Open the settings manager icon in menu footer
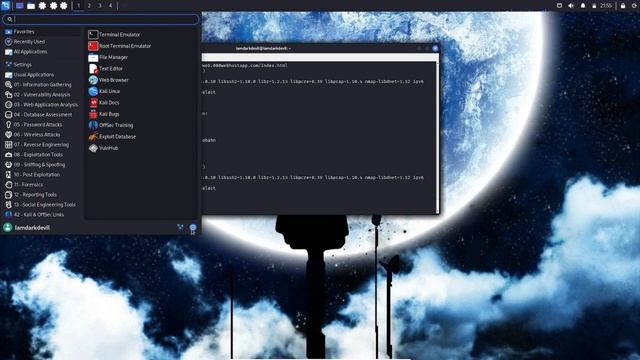The height and width of the screenshot is (360, 640). point(180,227)
